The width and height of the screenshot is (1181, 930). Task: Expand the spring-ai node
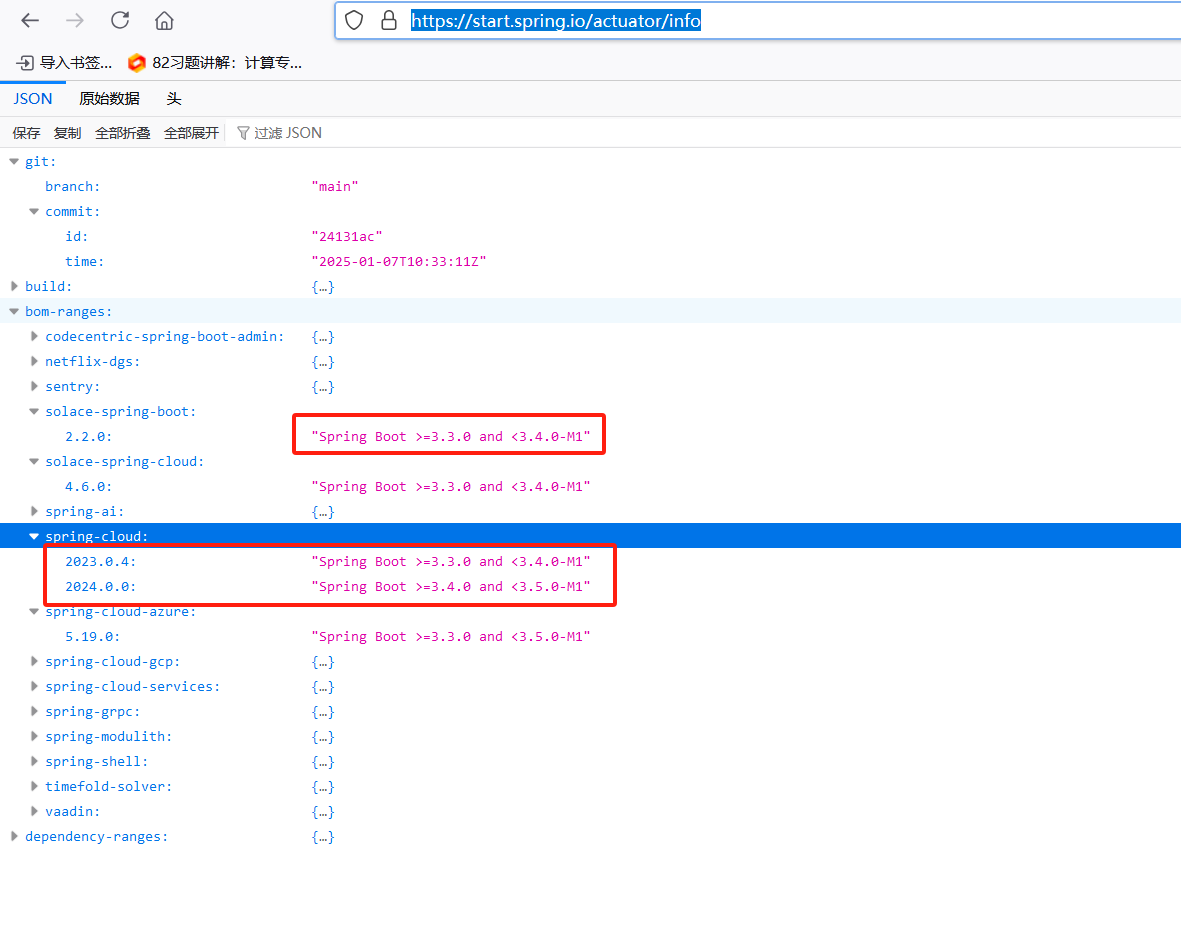tap(34, 511)
